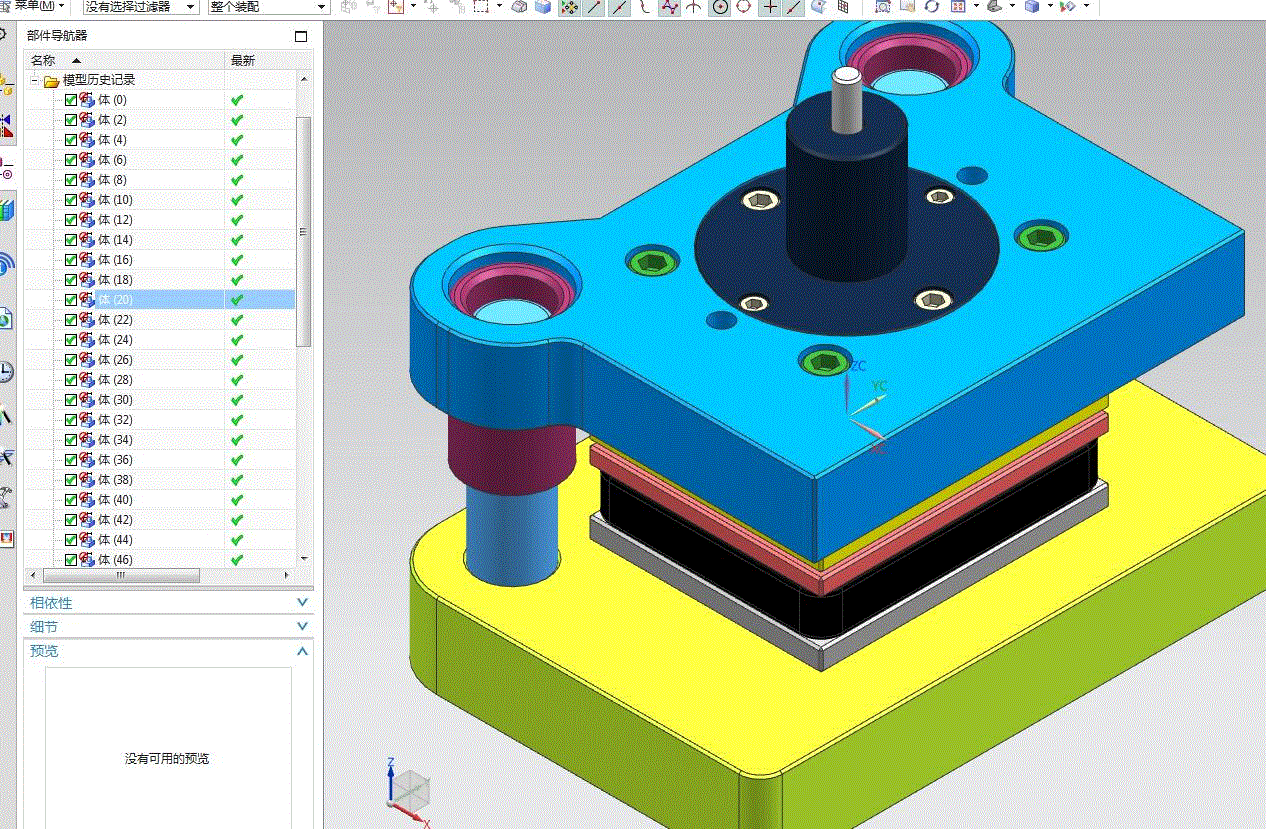This screenshot has width=1266, height=829.
Task: Open the blue radio-wave sidebar icon
Action: point(6,263)
